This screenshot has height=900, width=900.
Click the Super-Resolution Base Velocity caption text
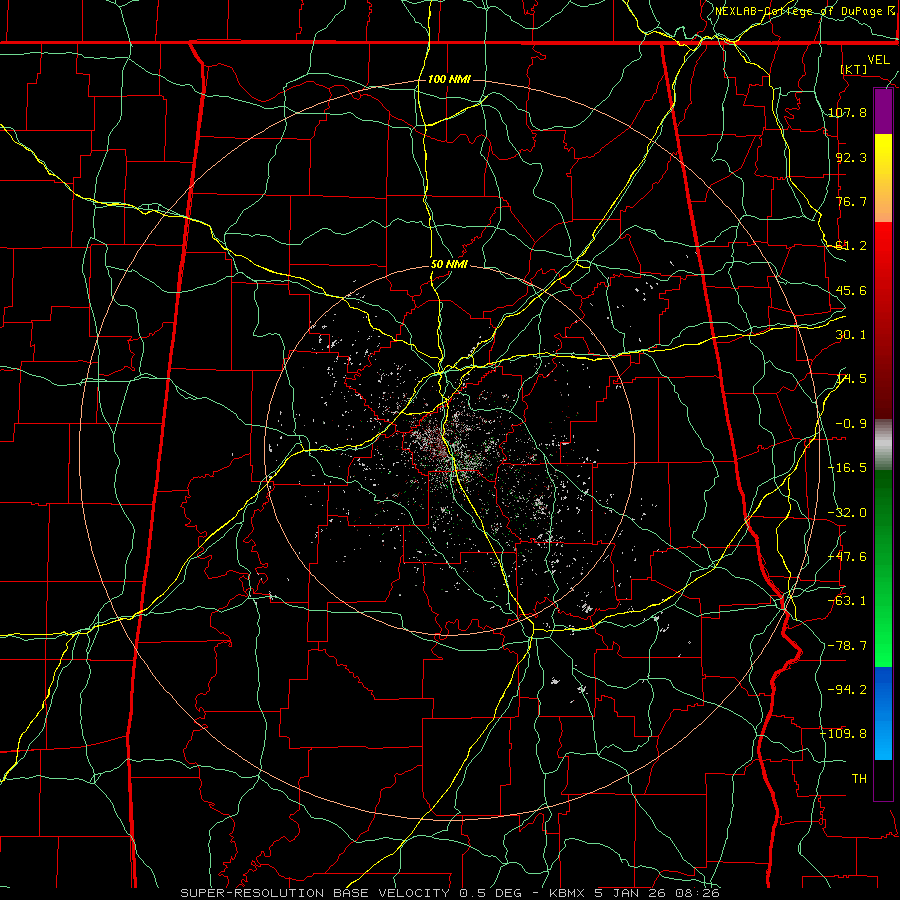point(449,893)
